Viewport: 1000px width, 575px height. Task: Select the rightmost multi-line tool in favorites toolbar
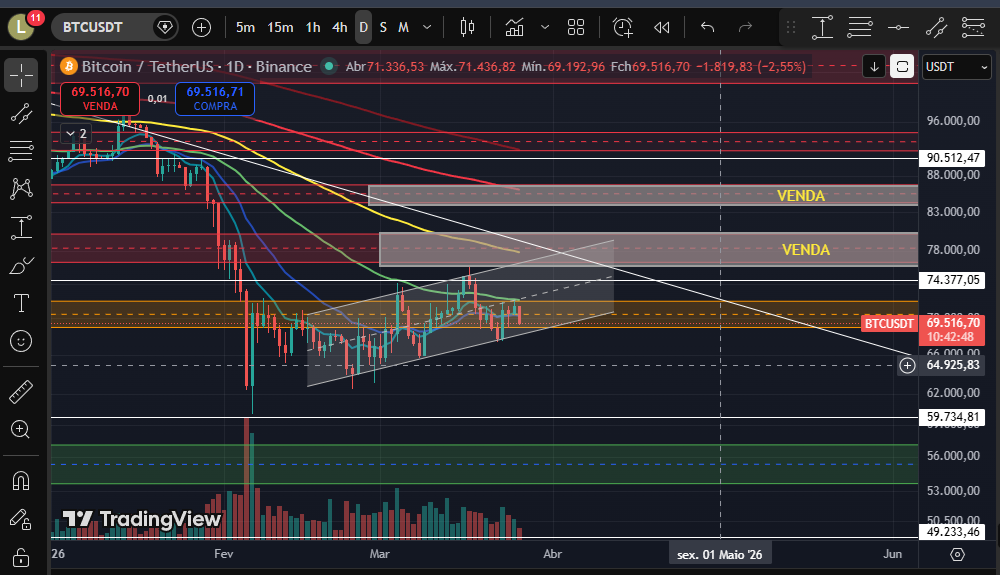point(973,27)
